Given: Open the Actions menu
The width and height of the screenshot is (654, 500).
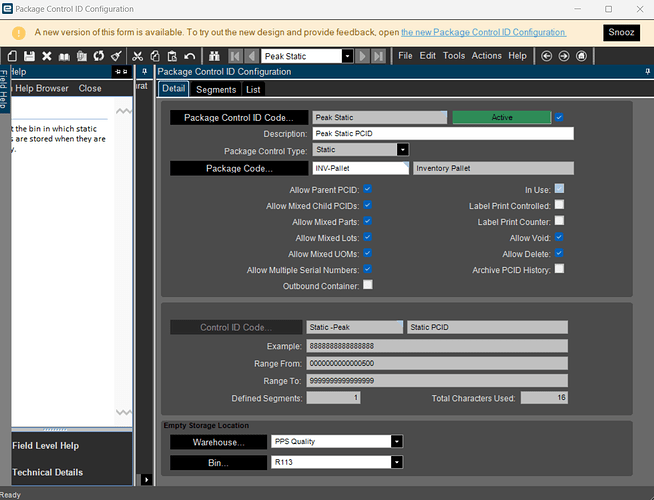Looking at the screenshot, I should pyautogui.click(x=486, y=56).
